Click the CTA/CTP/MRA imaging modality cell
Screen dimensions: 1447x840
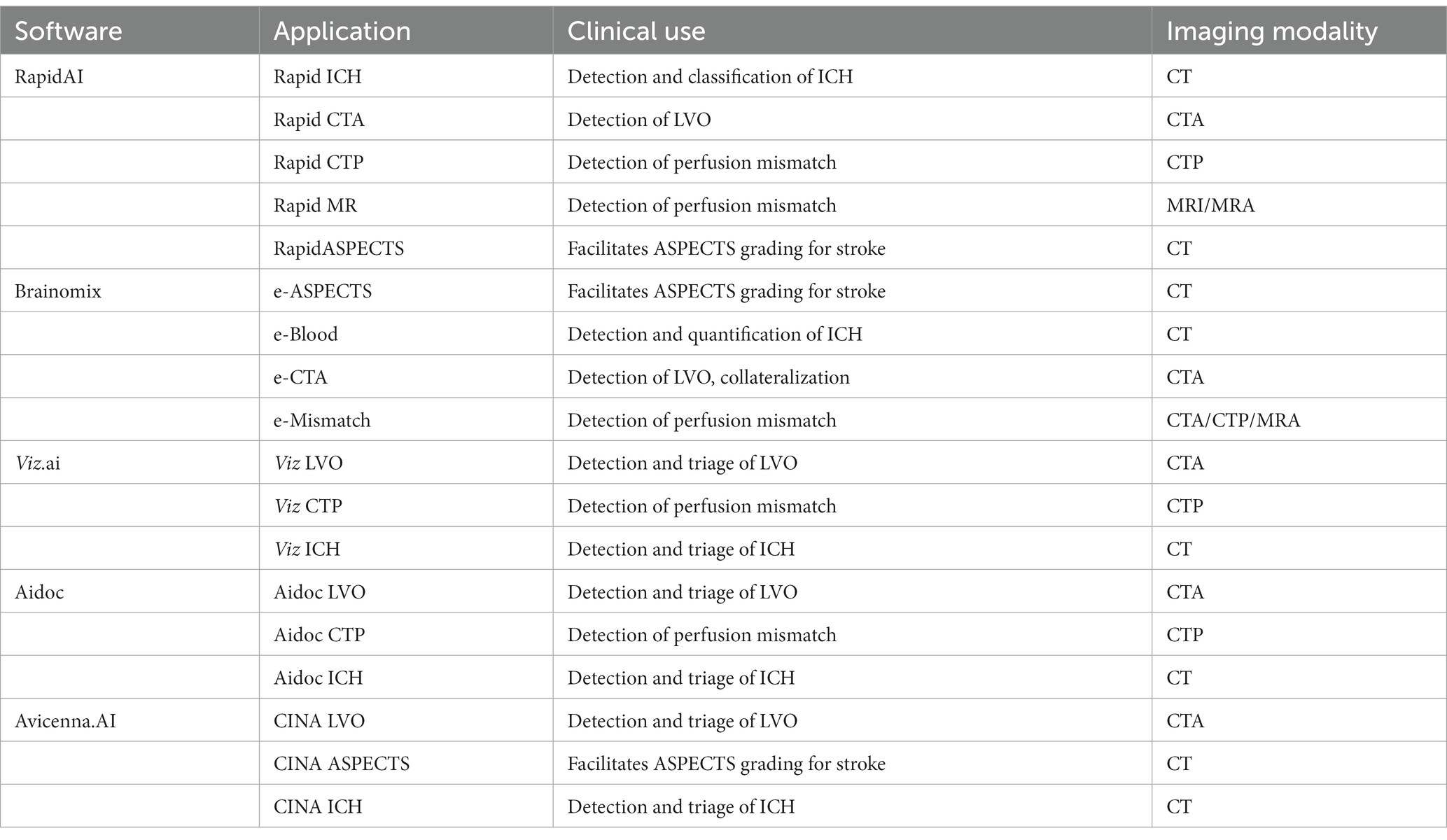pyautogui.click(x=1299, y=420)
